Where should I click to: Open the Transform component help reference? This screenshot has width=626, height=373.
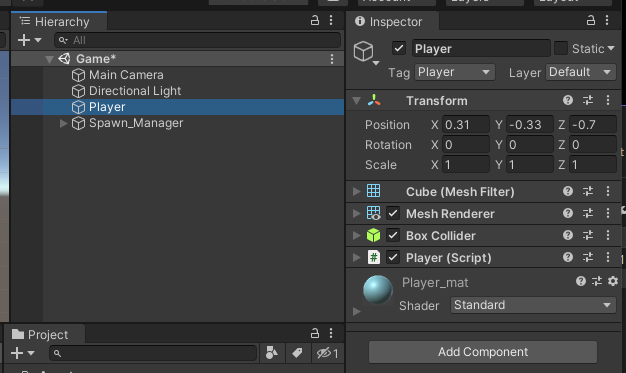tap(568, 100)
